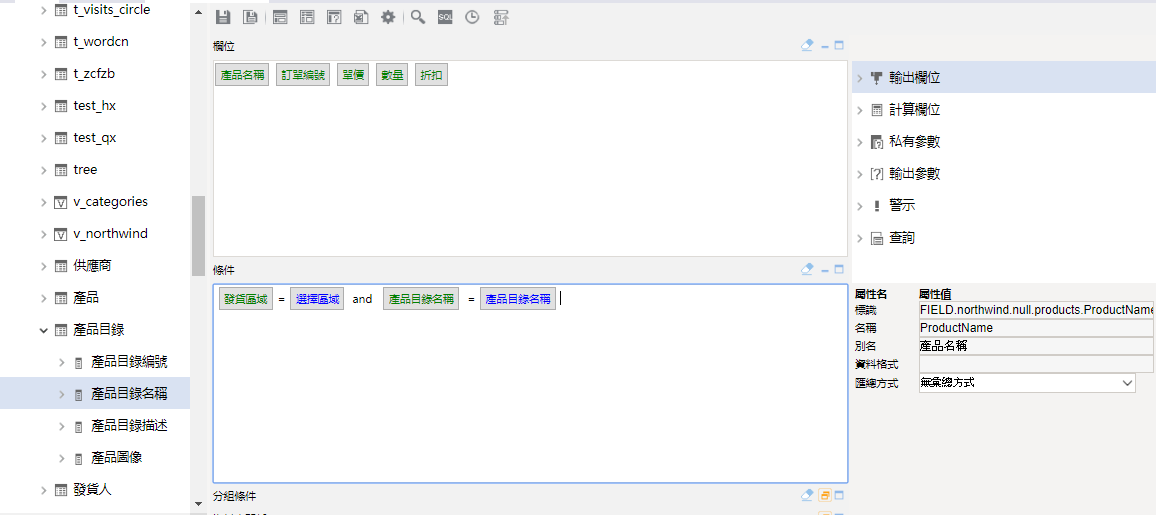Expand the 輸出欄位 section
The height and width of the screenshot is (515, 1156).
pos(859,78)
